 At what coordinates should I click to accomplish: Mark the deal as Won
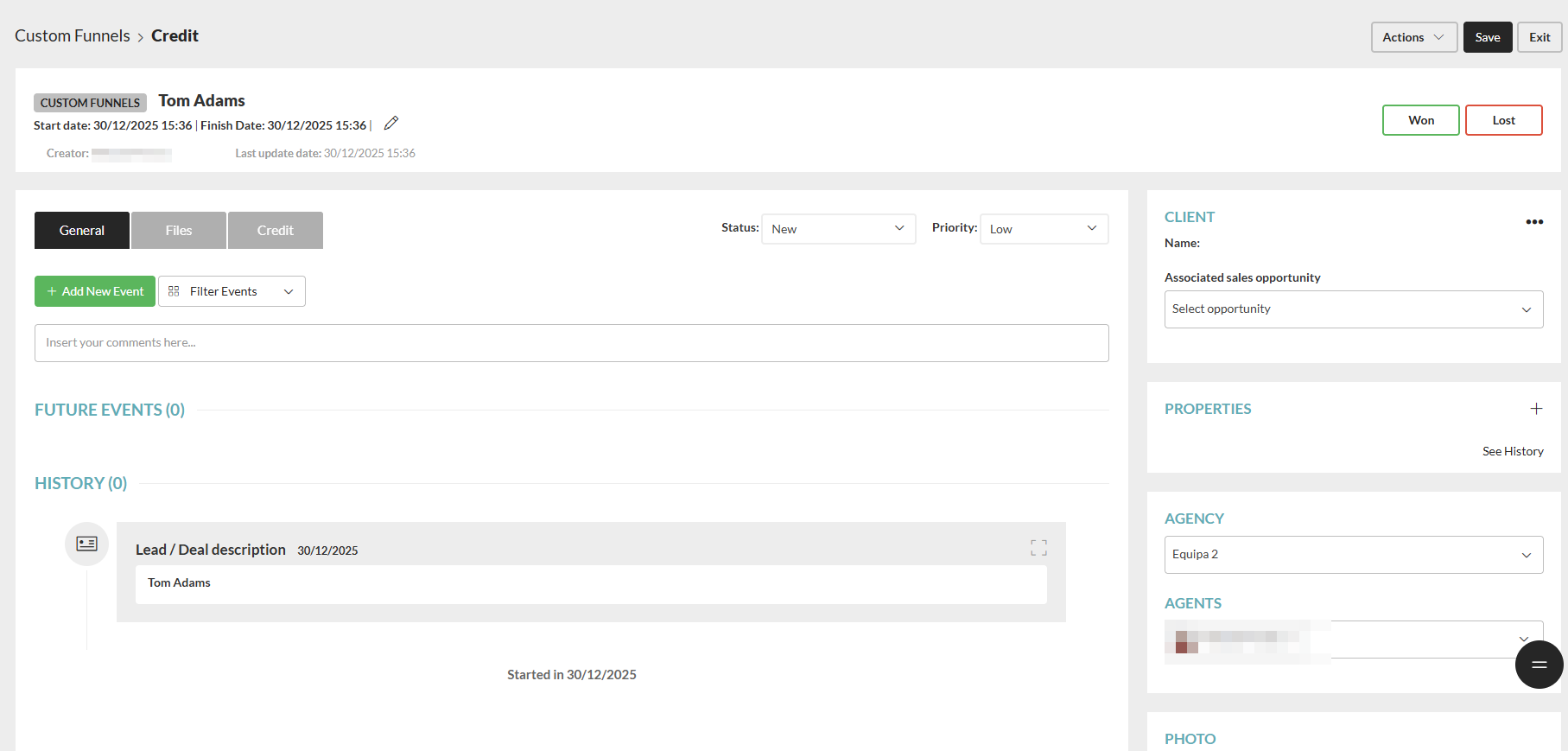pos(1420,120)
